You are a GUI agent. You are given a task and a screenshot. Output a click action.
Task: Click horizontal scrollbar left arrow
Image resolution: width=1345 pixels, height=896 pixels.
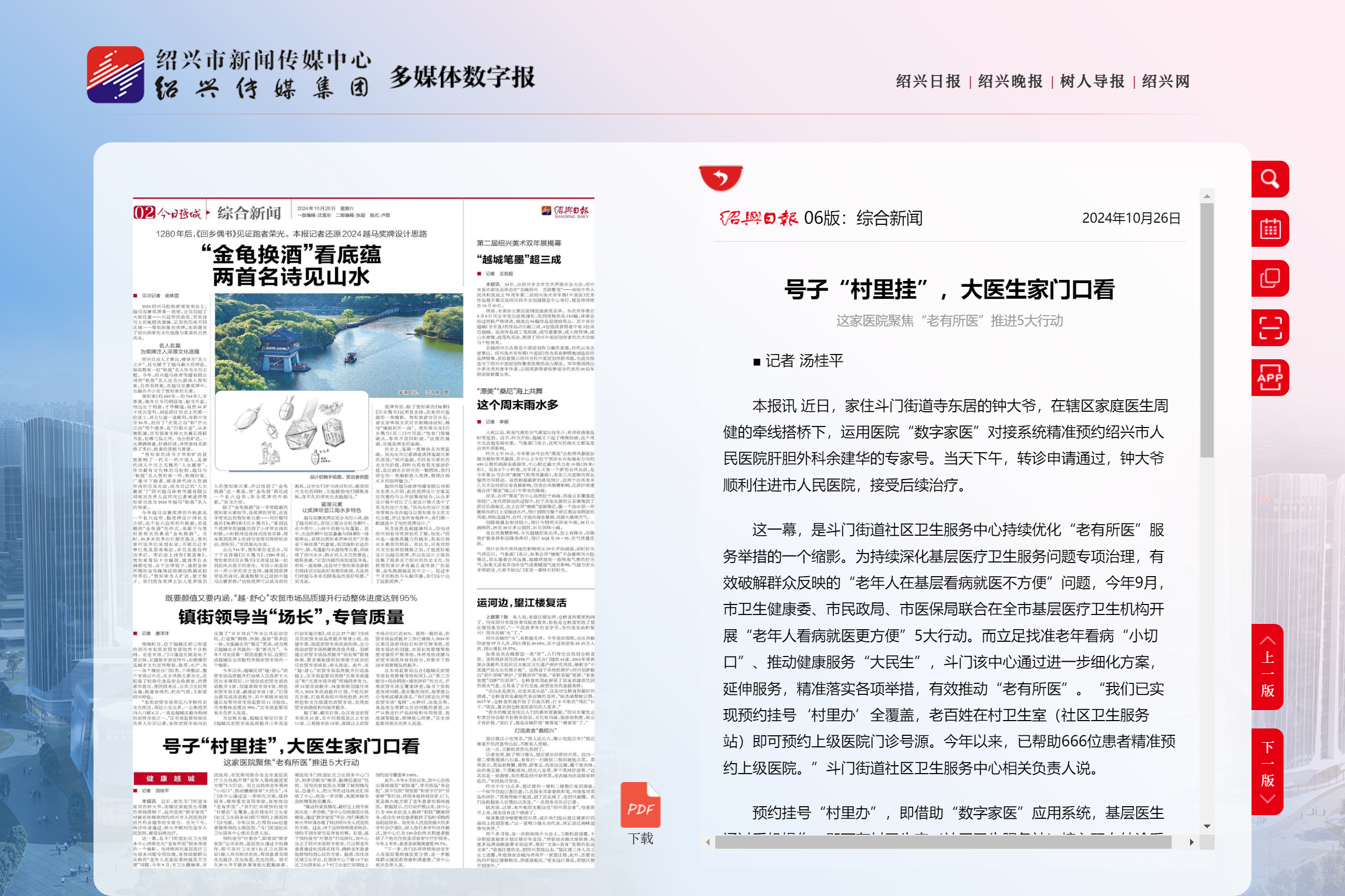click(x=708, y=842)
